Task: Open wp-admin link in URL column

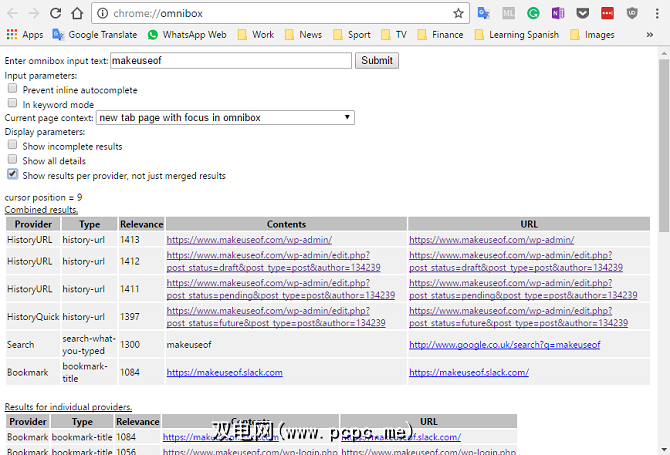Action: pos(492,240)
